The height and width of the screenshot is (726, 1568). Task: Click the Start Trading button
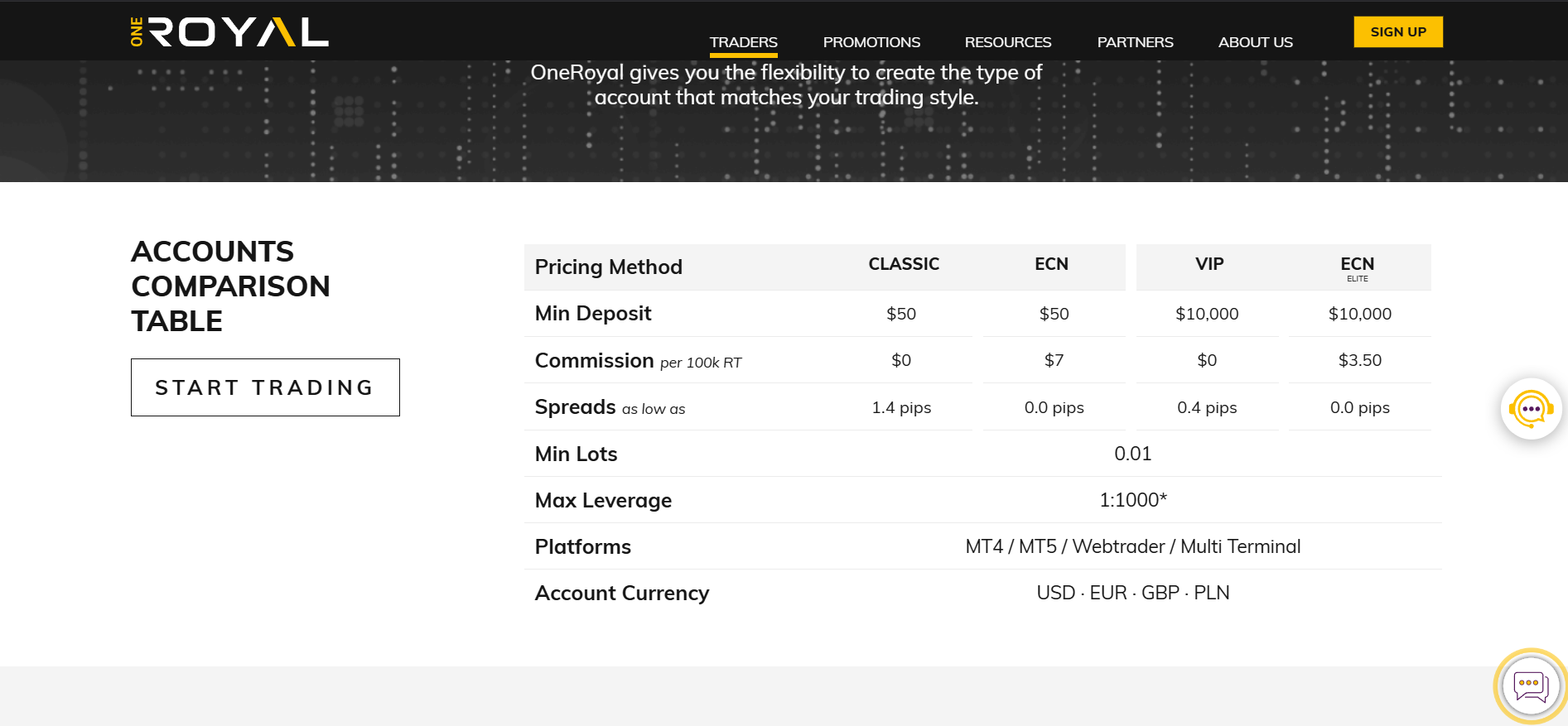(265, 387)
